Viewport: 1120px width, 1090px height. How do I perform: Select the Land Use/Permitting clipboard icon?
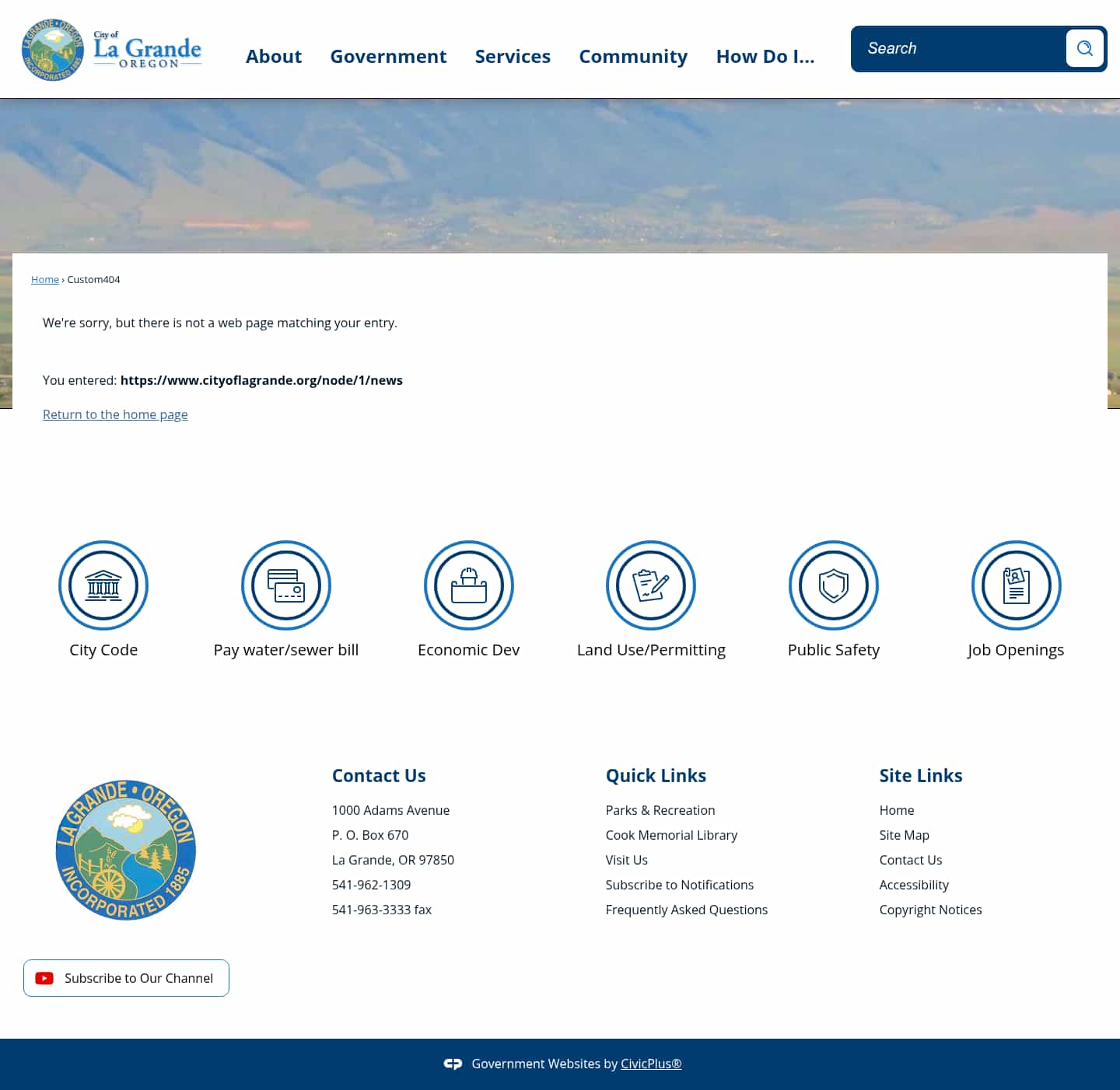pyautogui.click(x=651, y=585)
